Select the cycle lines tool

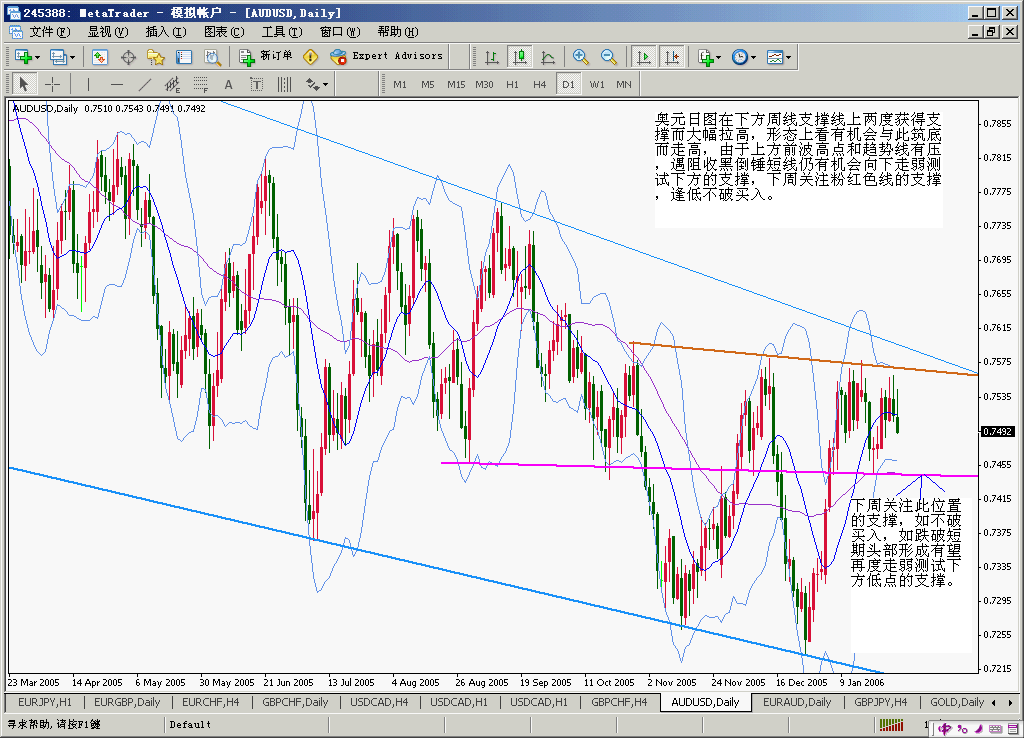[285, 84]
